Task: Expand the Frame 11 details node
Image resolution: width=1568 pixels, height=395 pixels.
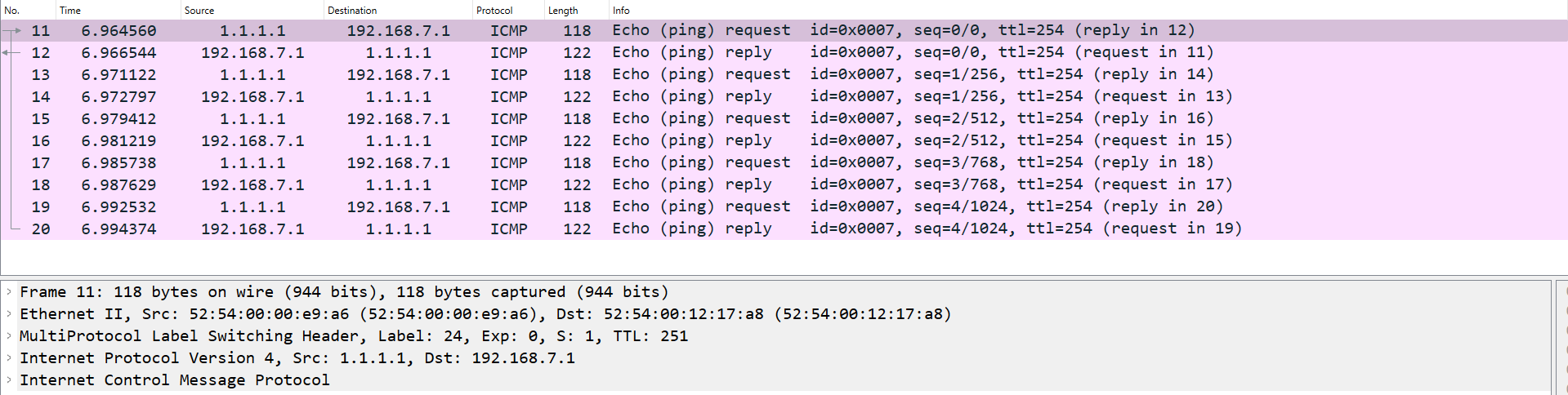Action: click(9, 292)
